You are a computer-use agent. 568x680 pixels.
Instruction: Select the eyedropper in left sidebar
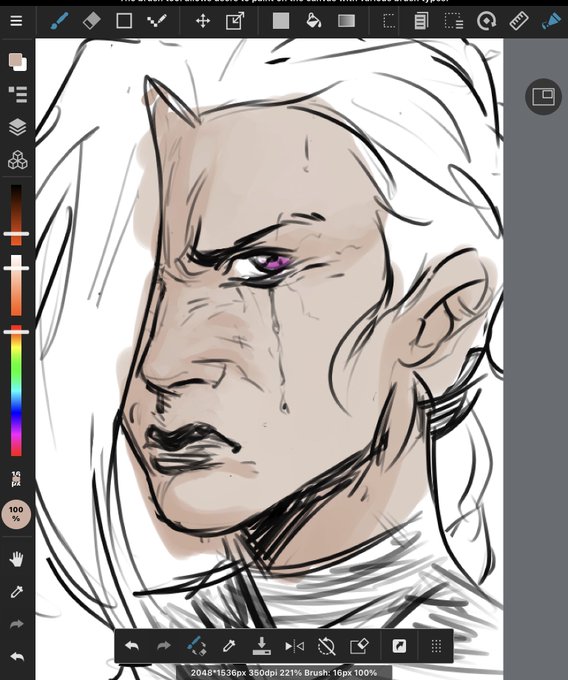pyautogui.click(x=16, y=592)
